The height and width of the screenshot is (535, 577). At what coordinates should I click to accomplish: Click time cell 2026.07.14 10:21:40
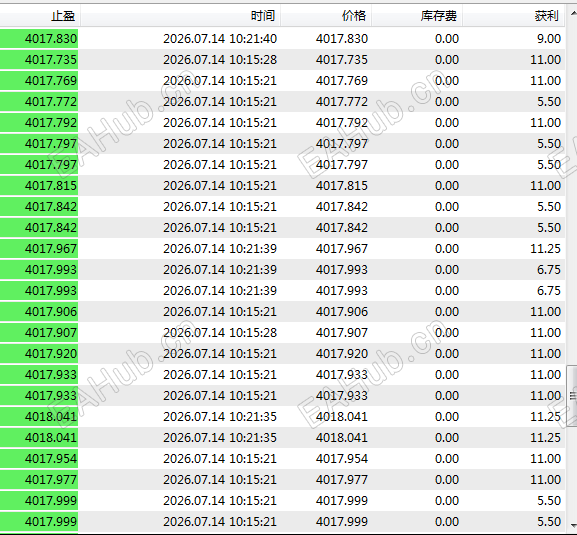(220, 39)
